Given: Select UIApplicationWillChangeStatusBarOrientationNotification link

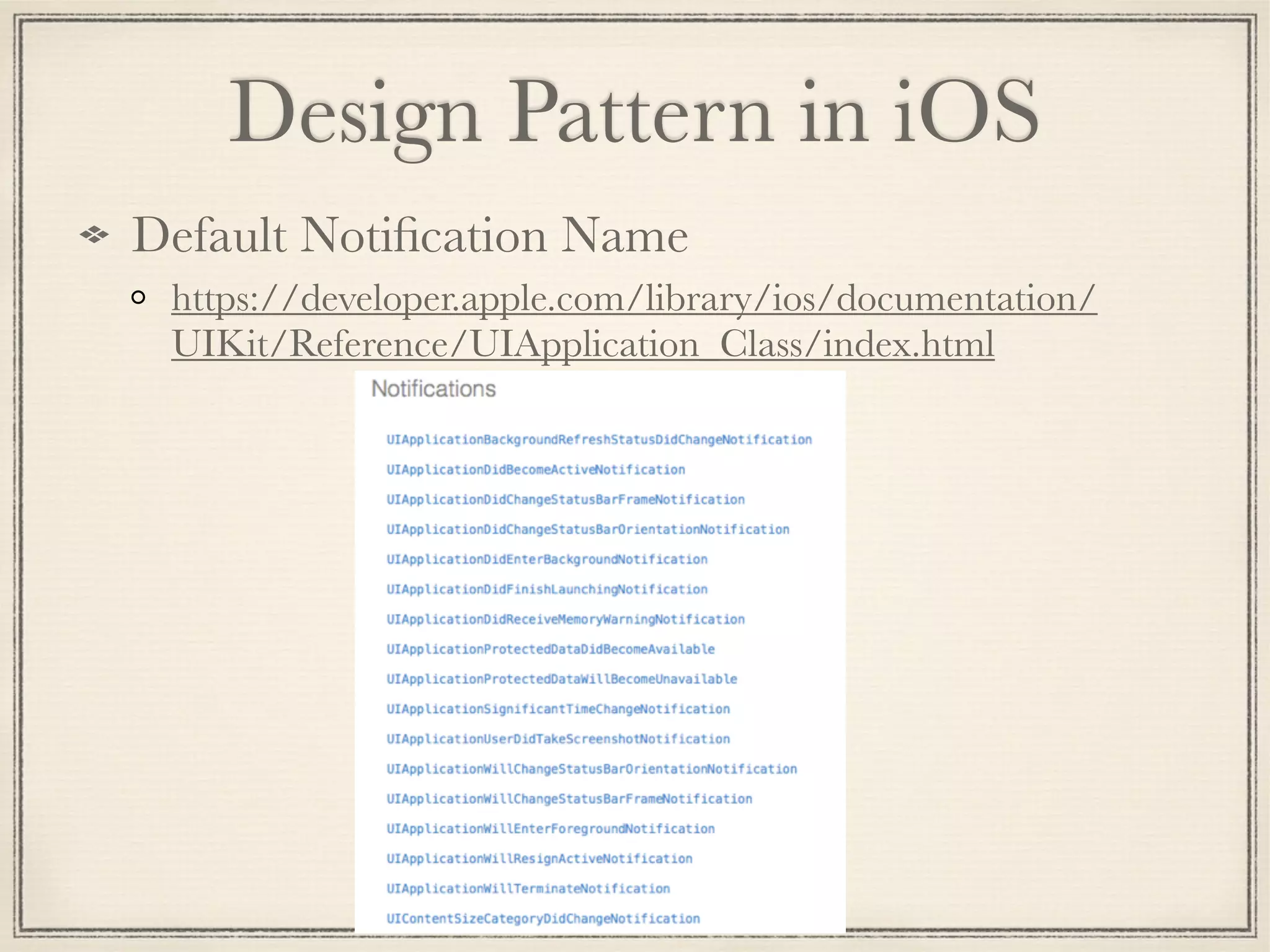Looking at the screenshot, I should (x=592, y=769).
